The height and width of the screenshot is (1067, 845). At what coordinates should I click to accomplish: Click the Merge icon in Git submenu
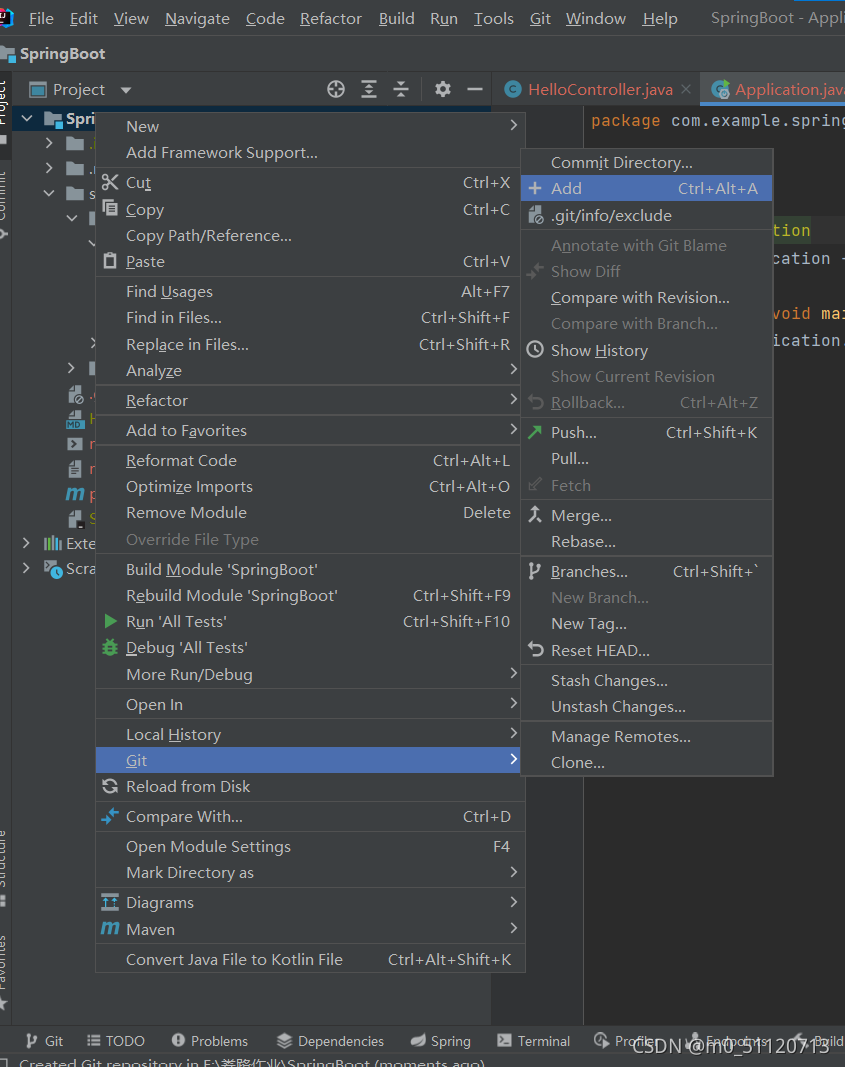[535, 514]
